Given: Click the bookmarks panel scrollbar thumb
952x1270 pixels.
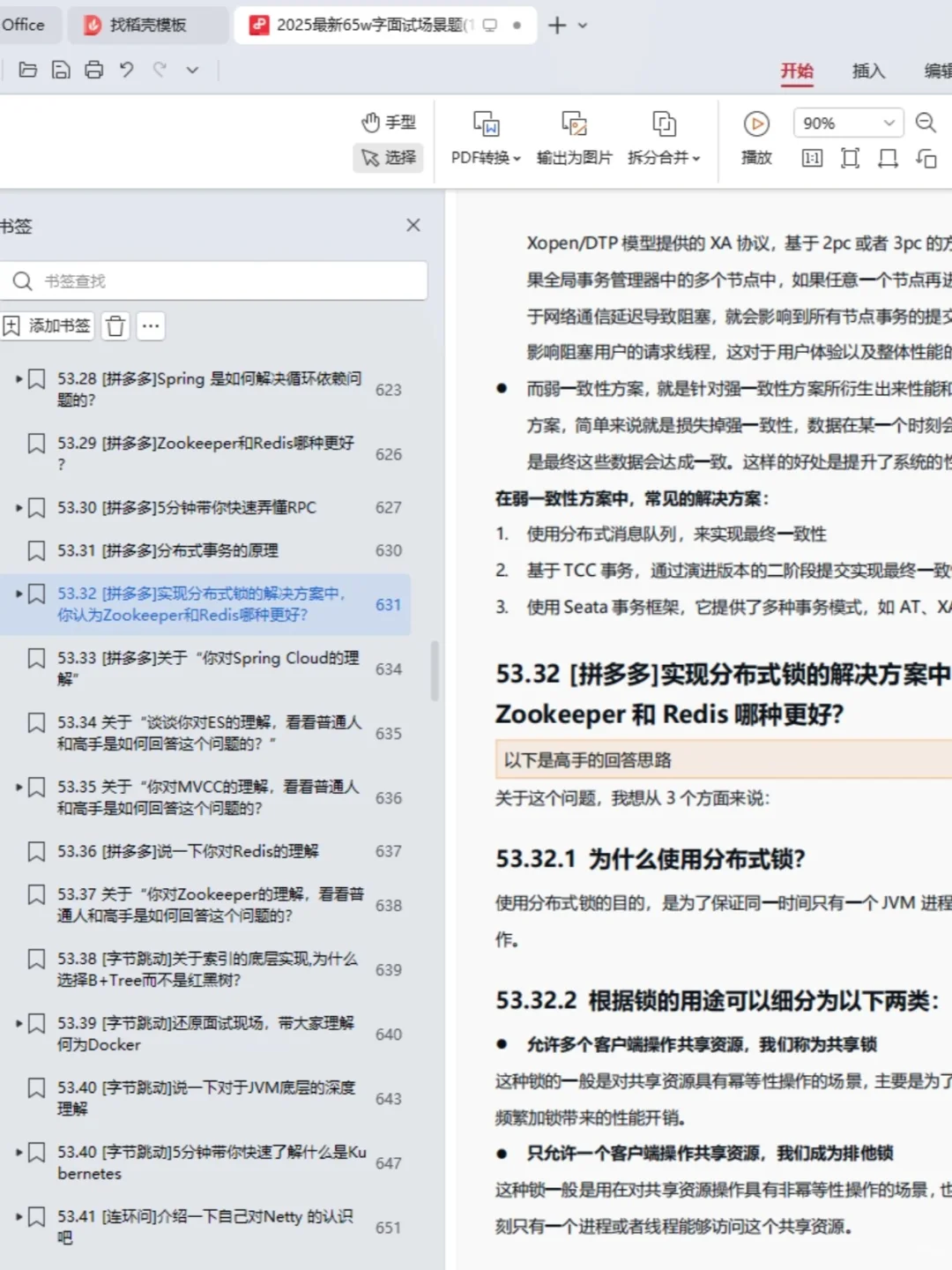Looking at the screenshot, I should click(x=435, y=670).
